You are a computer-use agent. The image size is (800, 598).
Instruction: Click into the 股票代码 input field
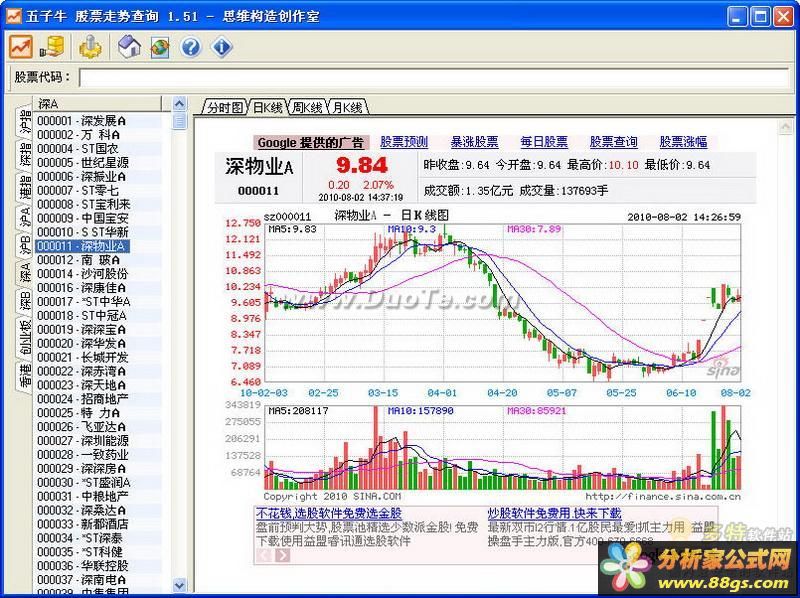[434, 78]
